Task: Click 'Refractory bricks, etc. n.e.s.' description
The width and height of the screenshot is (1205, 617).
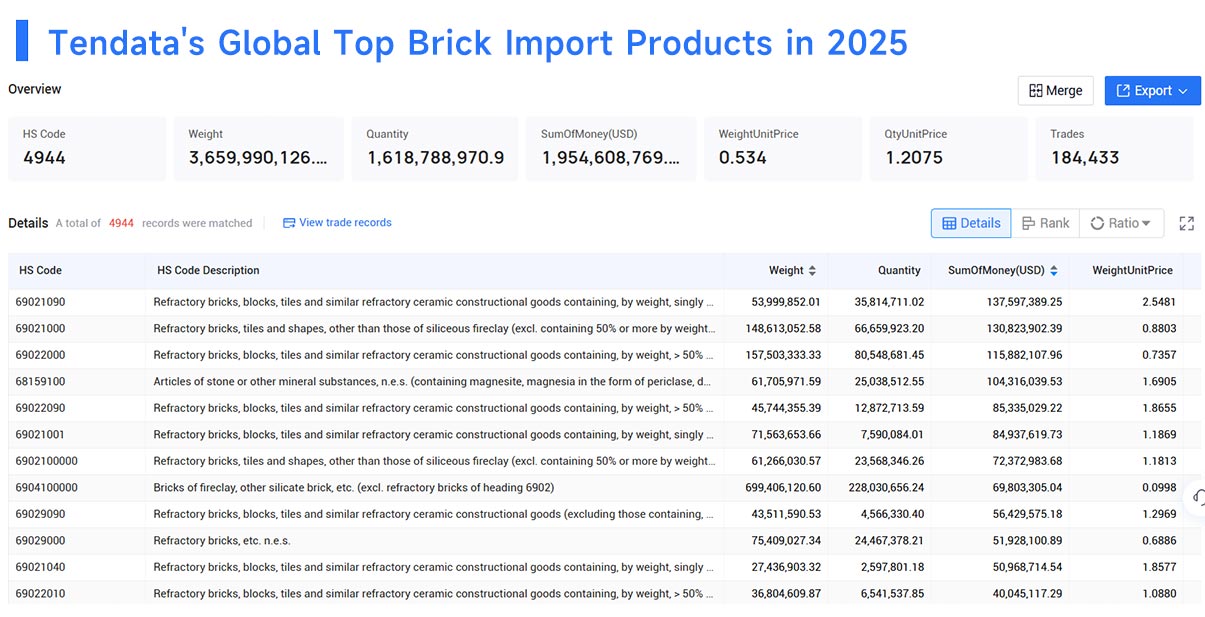Action: click(x=222, y=540)
